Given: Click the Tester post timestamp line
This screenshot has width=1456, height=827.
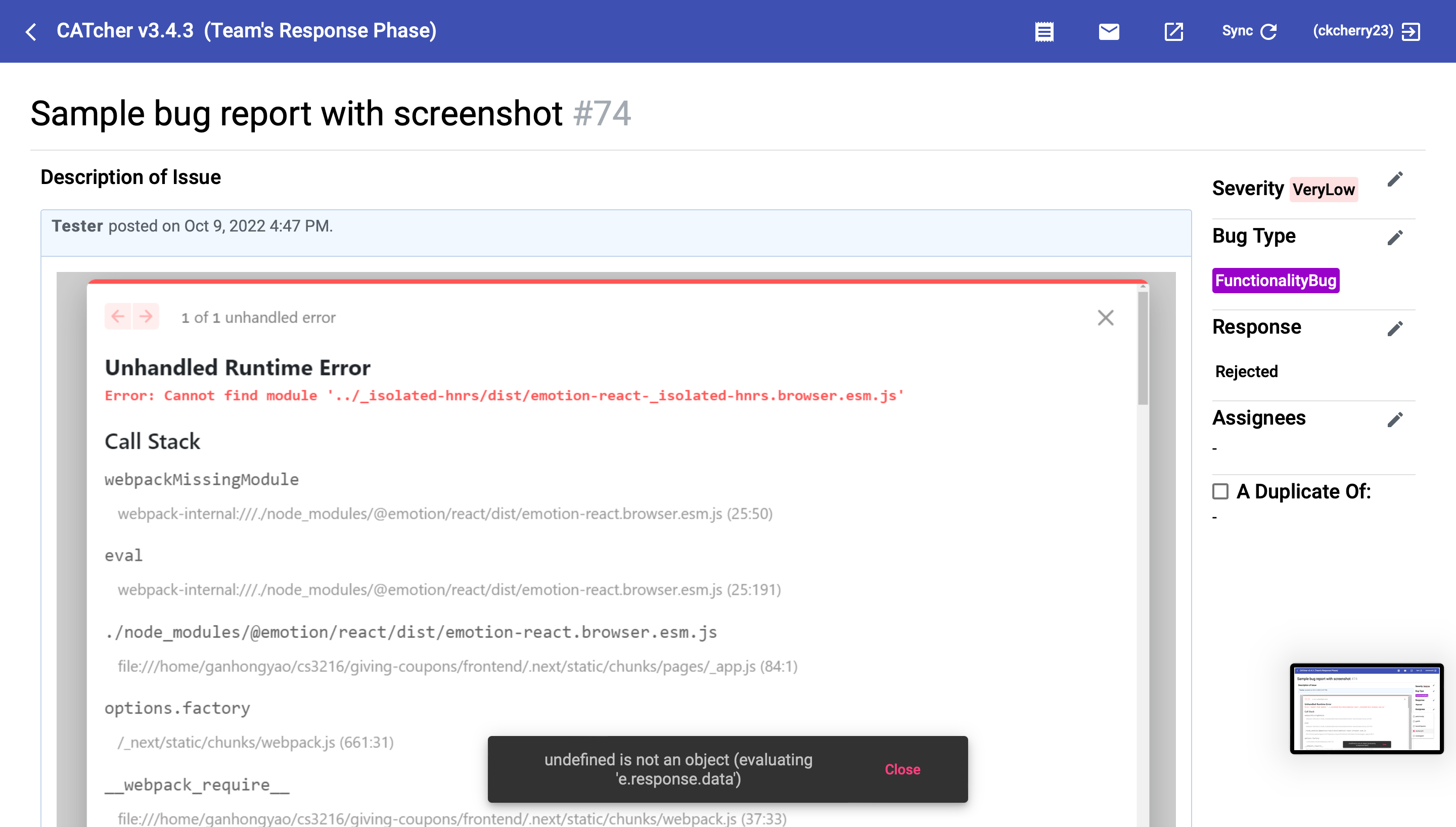Looking at the screenshot, I should (x=192, y=226).
